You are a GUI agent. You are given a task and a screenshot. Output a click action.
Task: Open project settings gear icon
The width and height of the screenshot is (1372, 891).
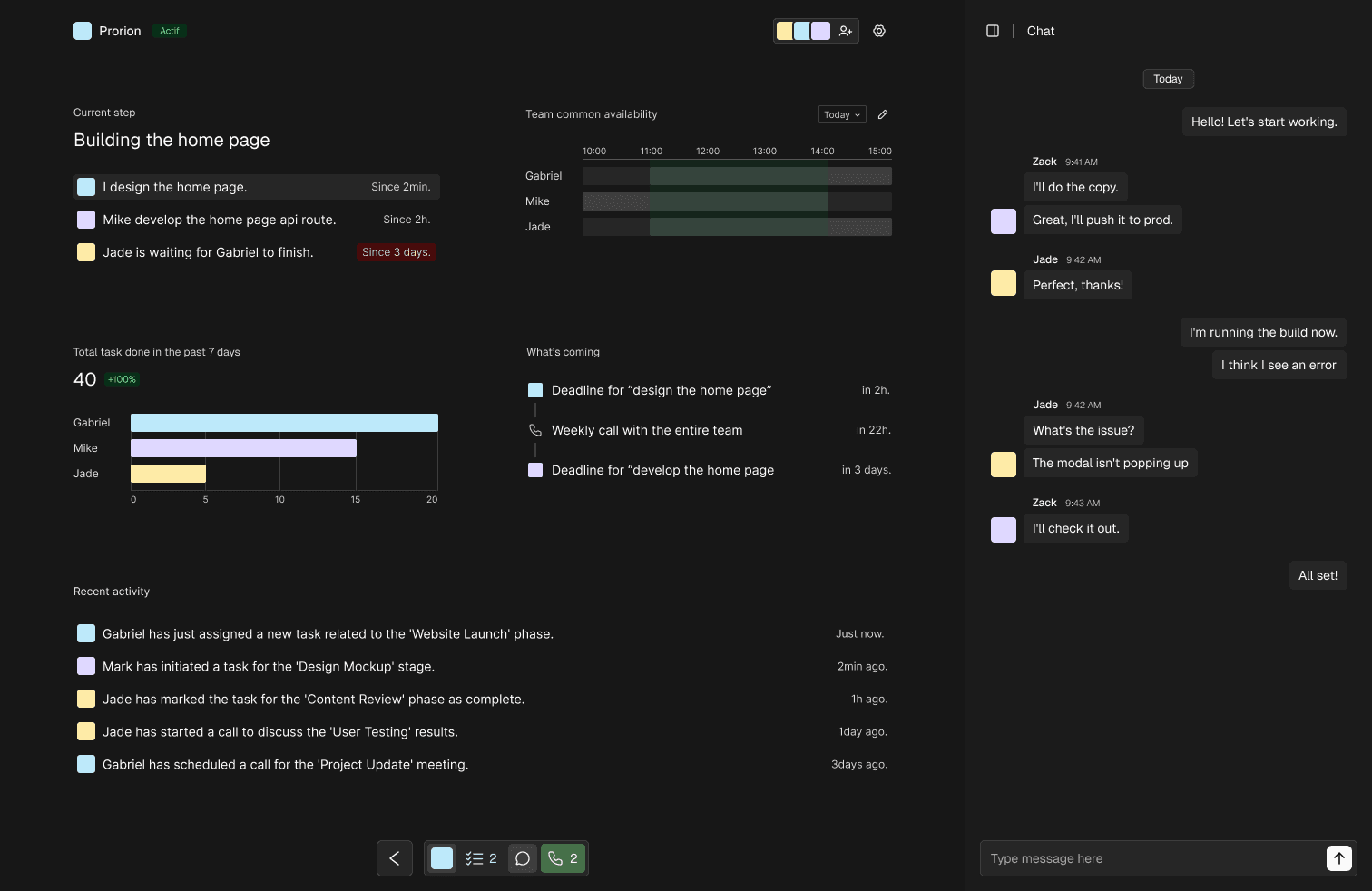[x=879, y=31]
